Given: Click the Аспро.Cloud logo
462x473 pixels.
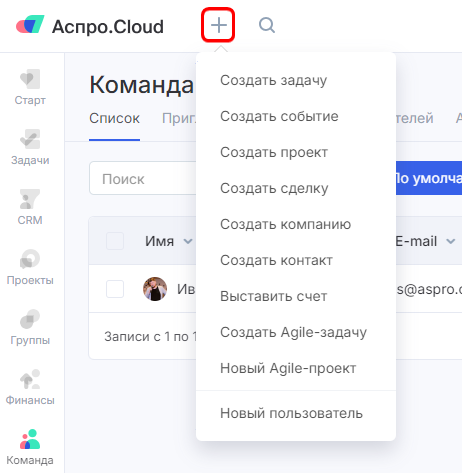Looking at the screenshot, I should pos(90,26).
